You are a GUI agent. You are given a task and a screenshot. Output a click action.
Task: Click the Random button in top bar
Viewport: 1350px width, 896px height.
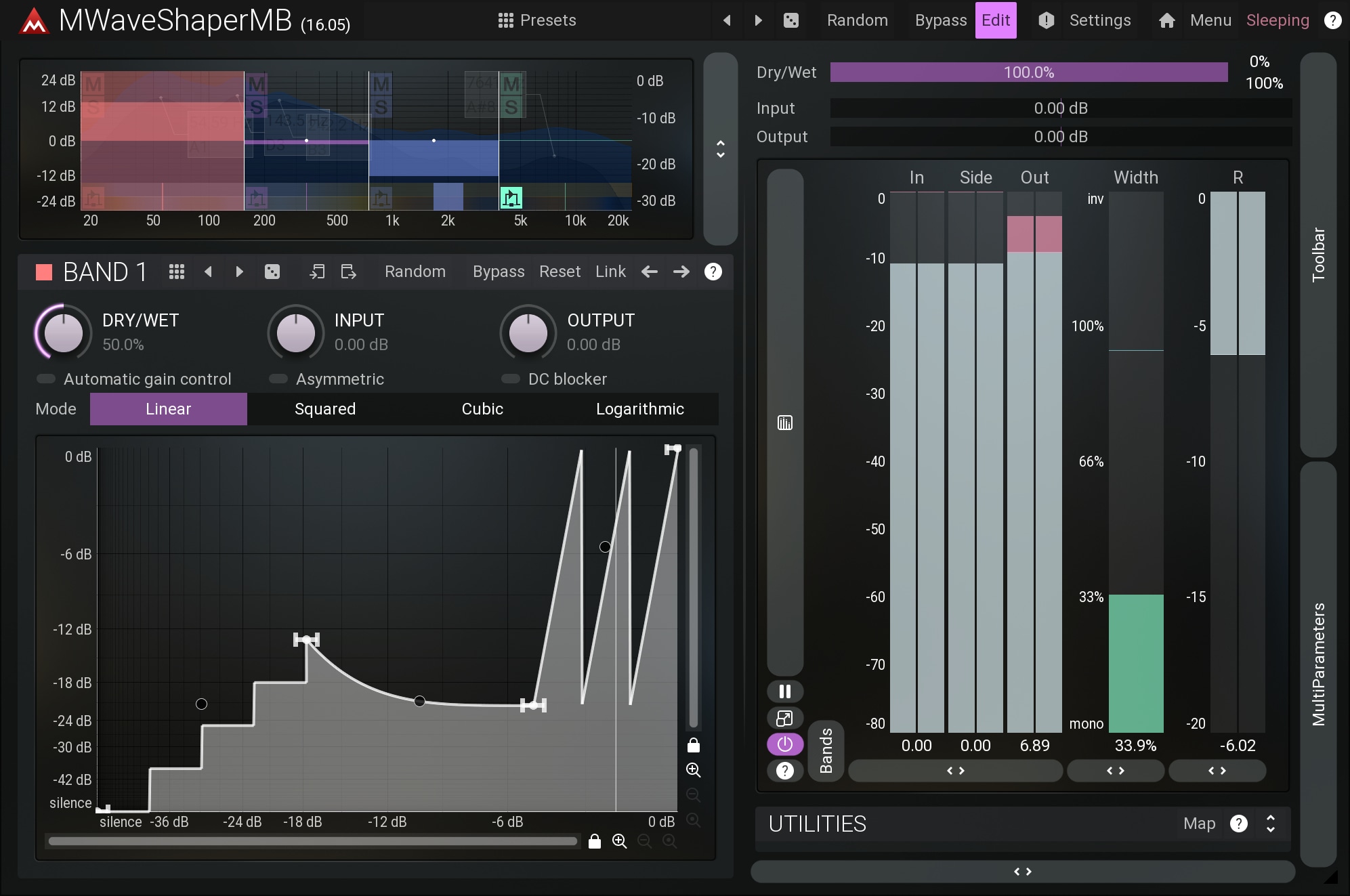click(x=857, y=20)
